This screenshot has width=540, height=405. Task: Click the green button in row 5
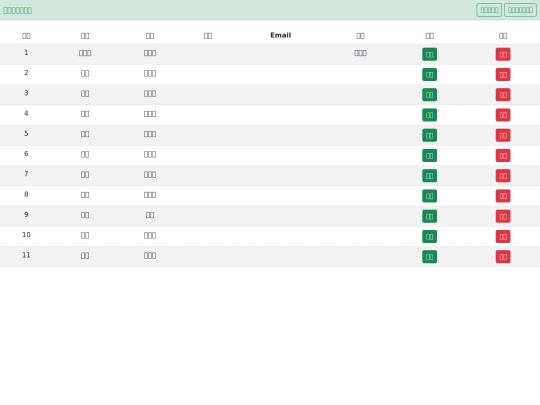coord(429,135)
